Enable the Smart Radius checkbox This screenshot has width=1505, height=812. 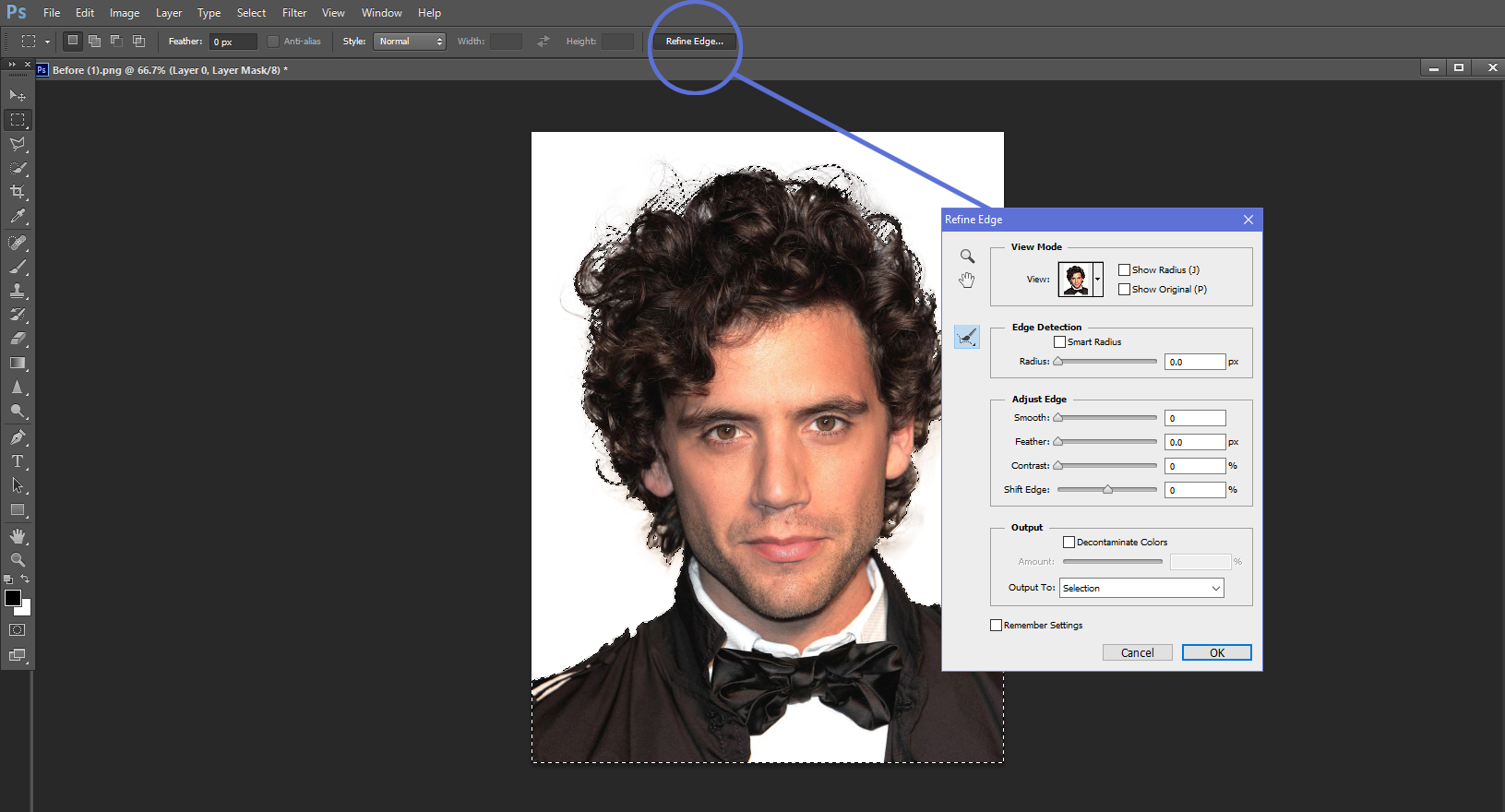click(x=1059, y=342)
